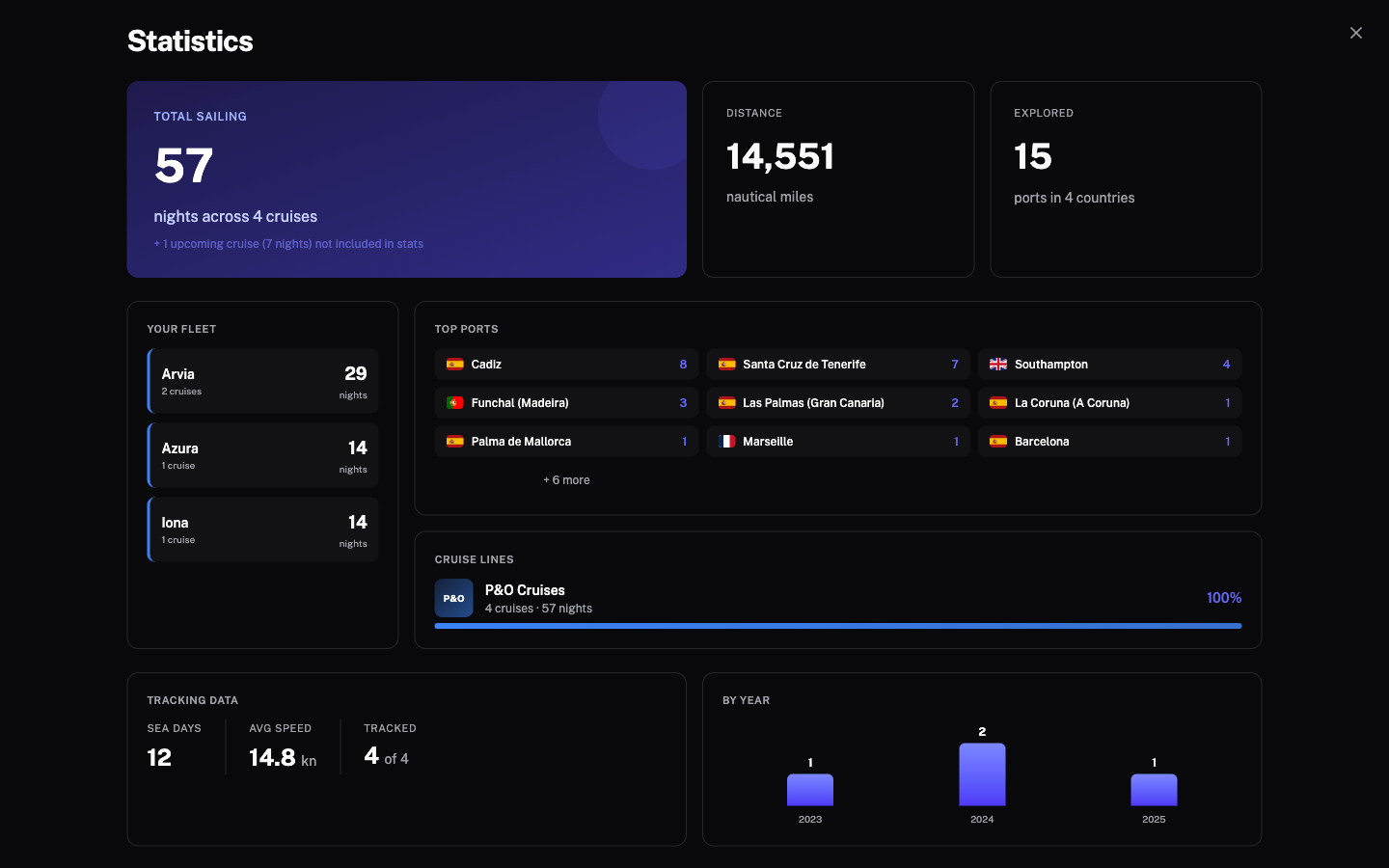Click the Total Sailing statistics card
This screenshot has width=1389, height=868.
pos(406,179)
